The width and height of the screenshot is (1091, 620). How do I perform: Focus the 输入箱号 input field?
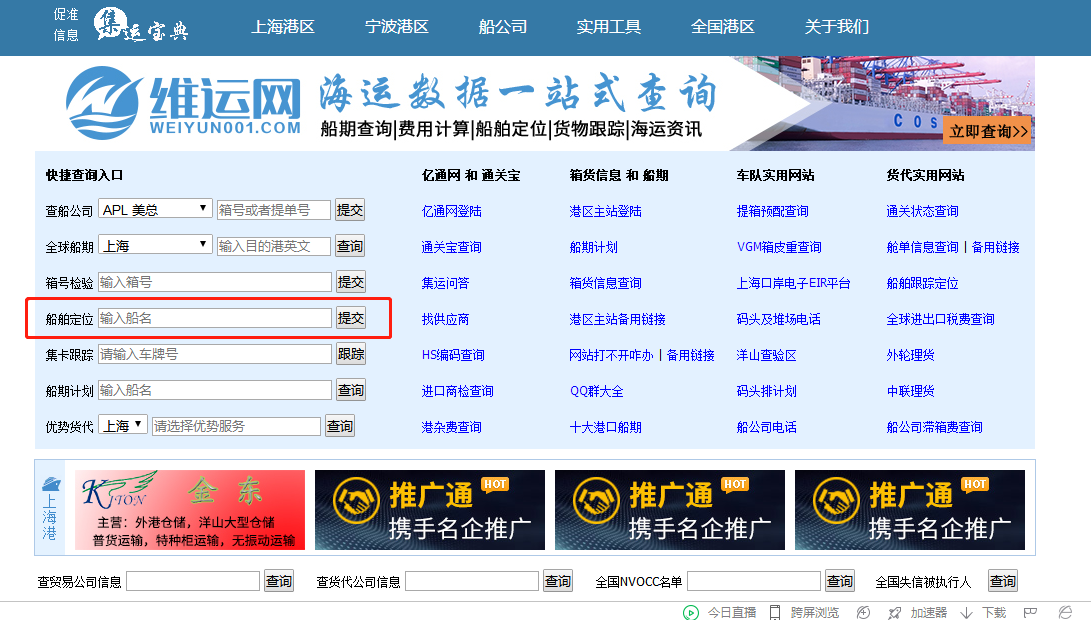click(215, 282)
